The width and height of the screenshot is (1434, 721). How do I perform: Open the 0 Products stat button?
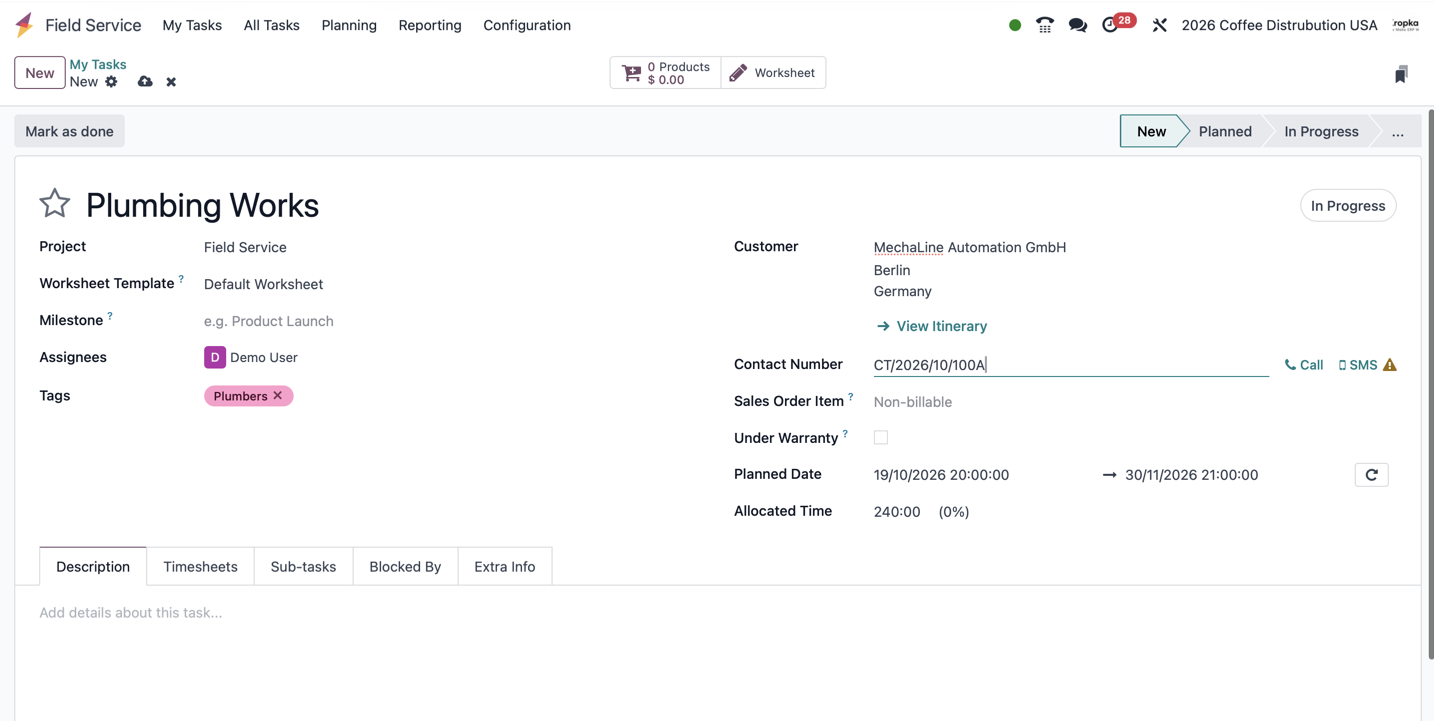(665, 73)
